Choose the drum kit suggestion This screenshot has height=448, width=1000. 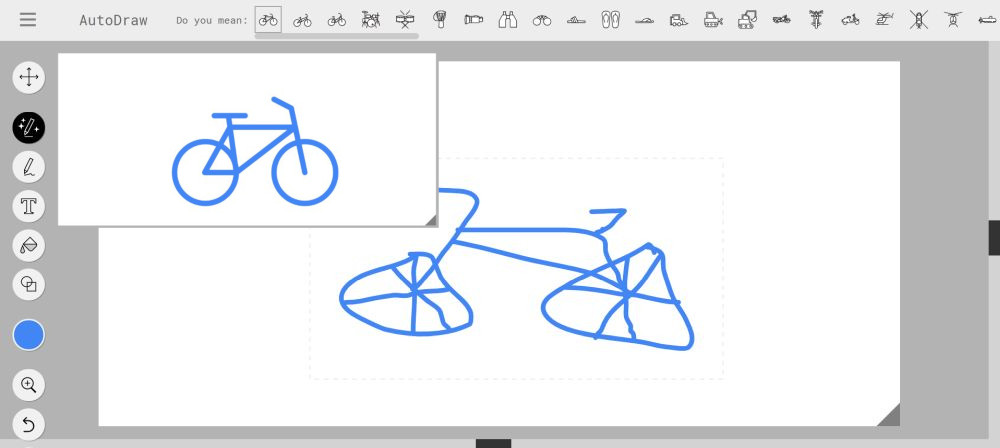371,19
